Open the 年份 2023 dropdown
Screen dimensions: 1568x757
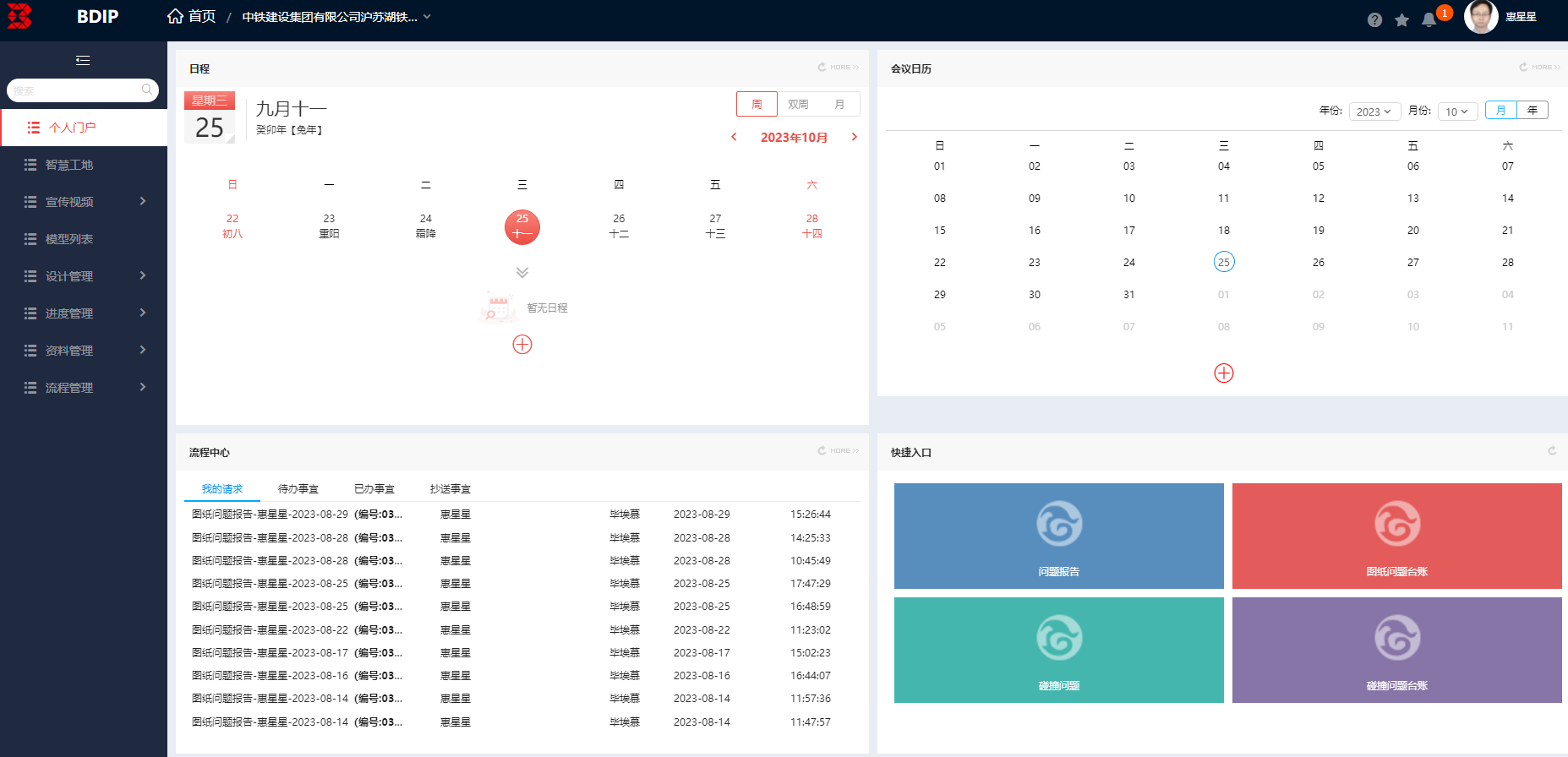1374,112
